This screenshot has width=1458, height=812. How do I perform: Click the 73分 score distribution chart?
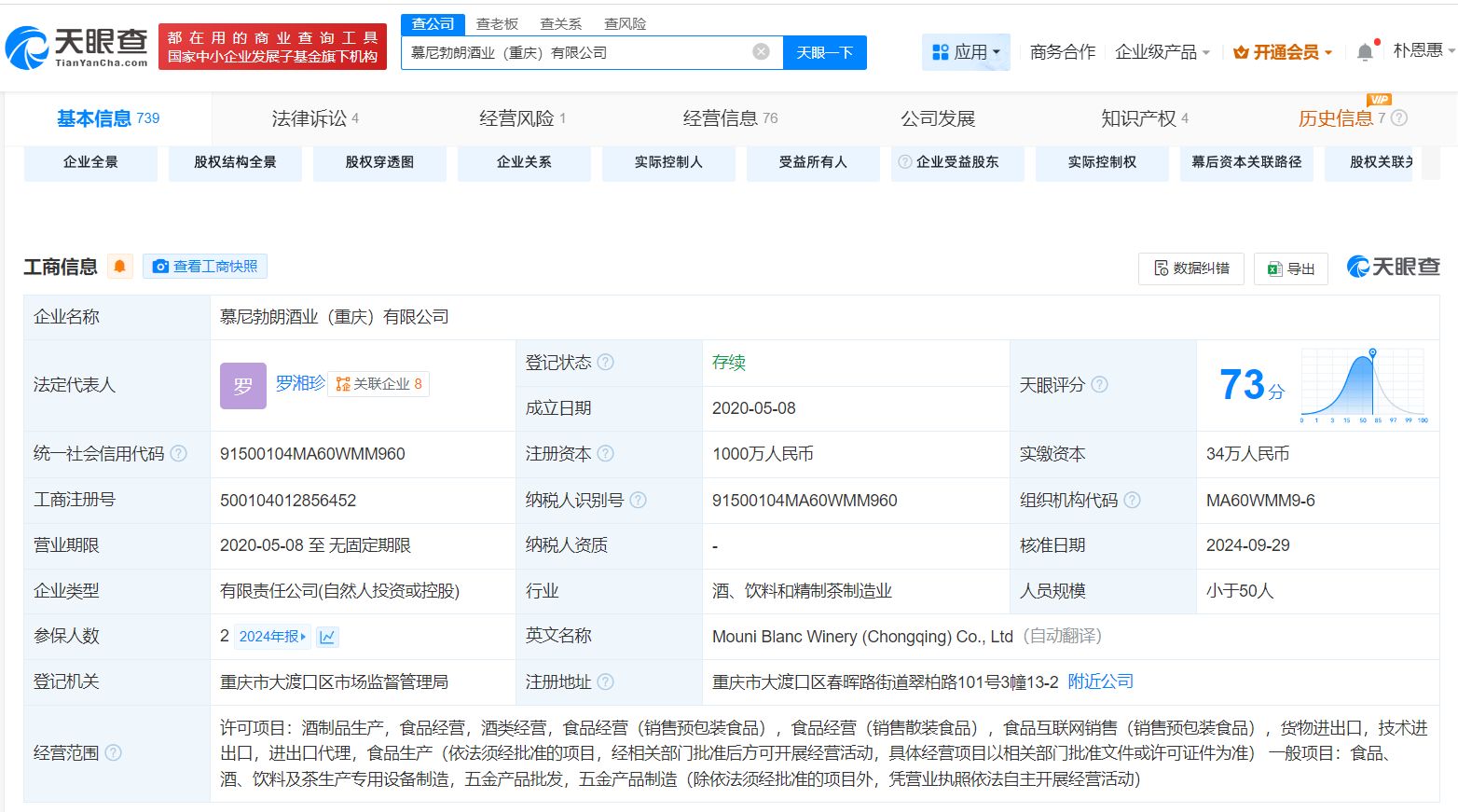[x=1363, y=385]
